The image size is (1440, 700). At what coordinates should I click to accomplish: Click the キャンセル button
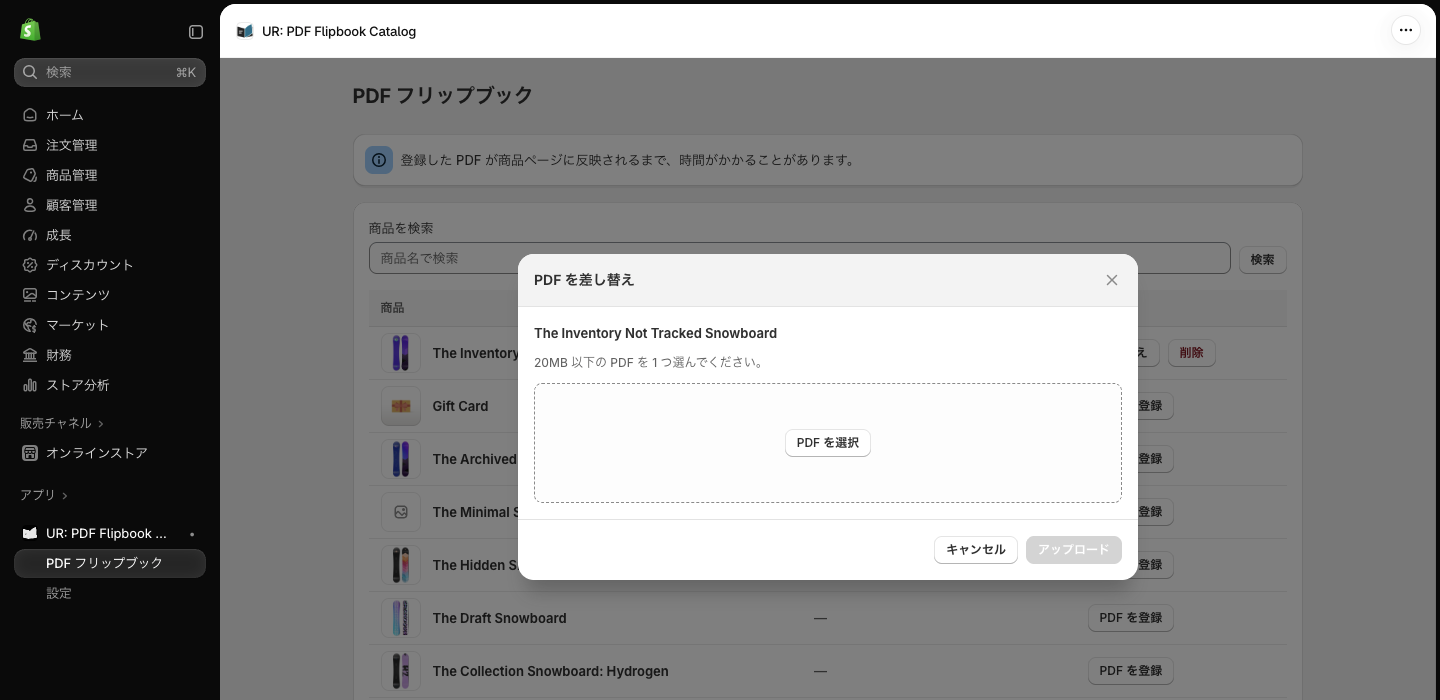tap(976, 550)
